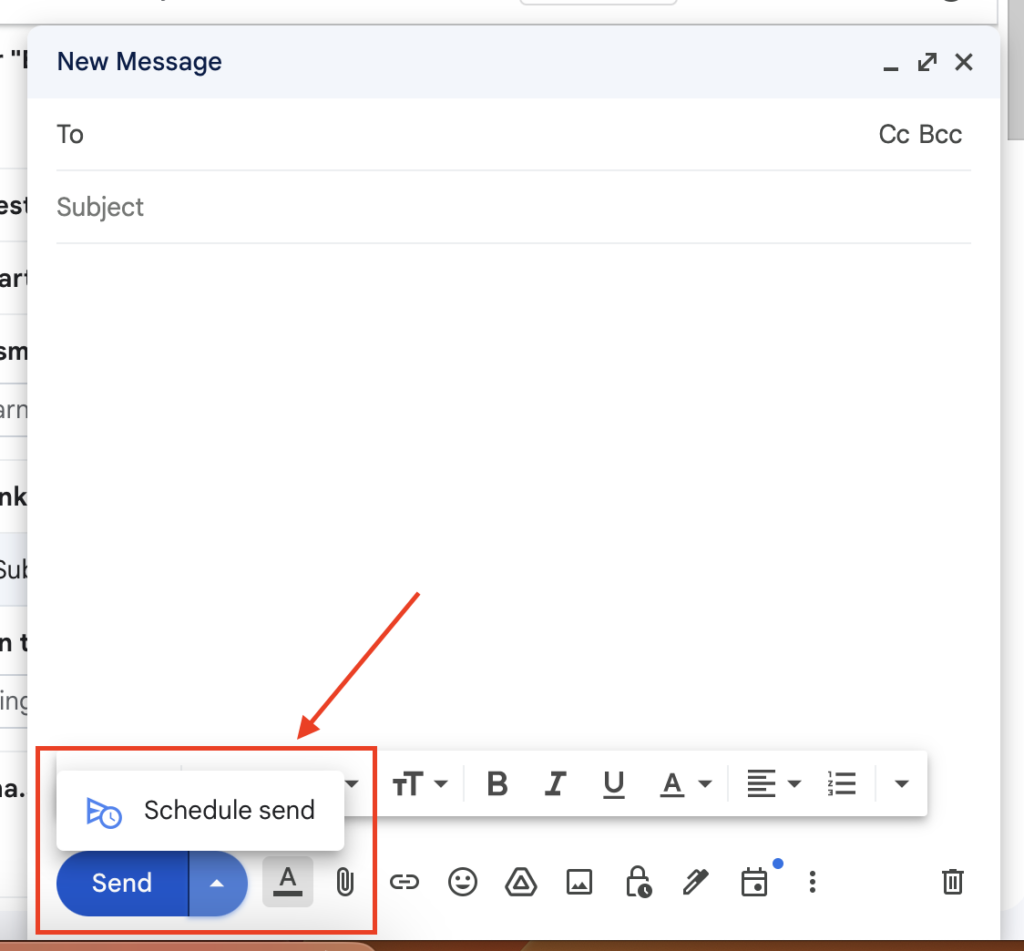The width and height of the screenshot is (1024, 951).
Task: Toggle underline formatting
Action: (x=614, y=785)
